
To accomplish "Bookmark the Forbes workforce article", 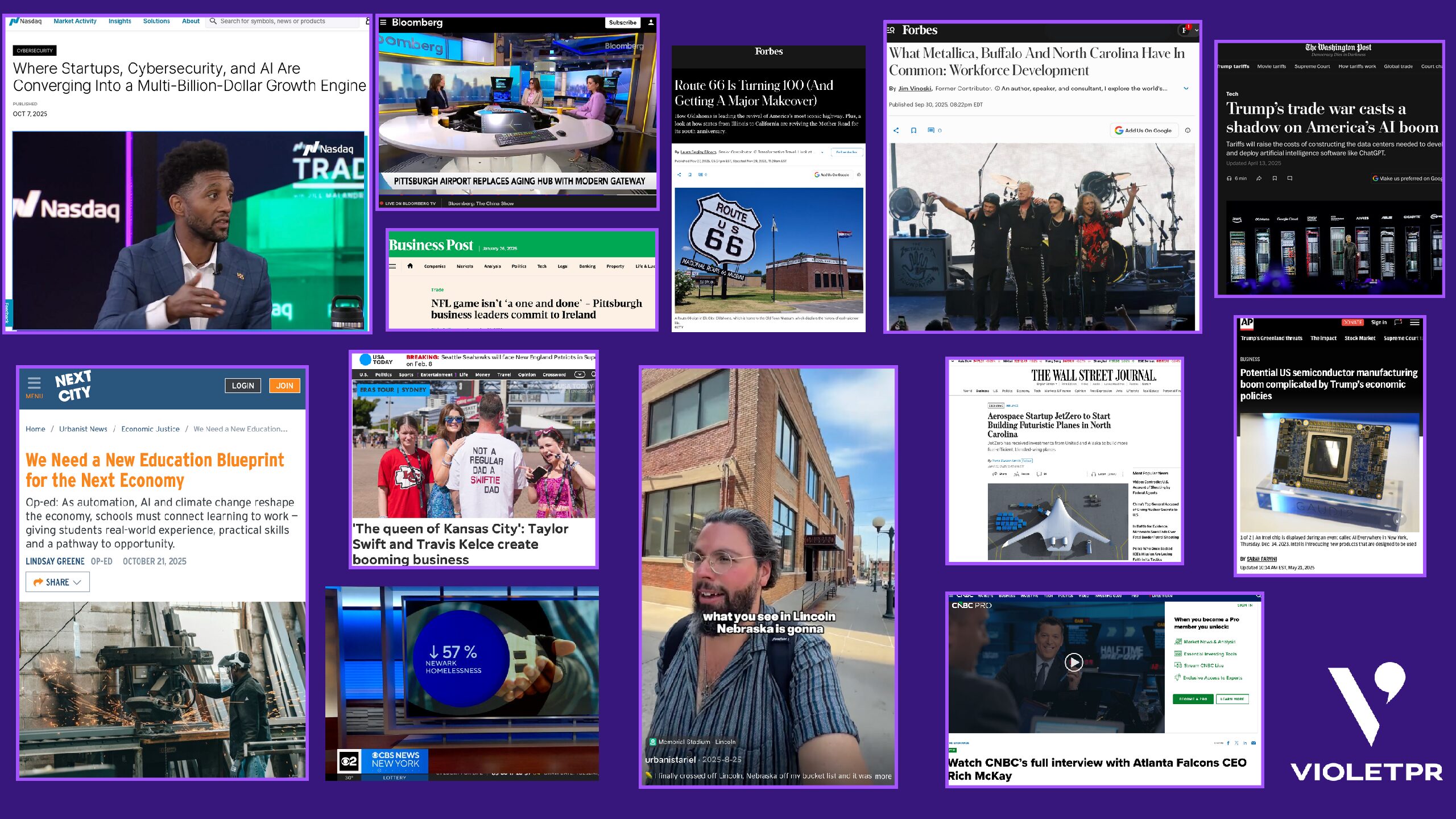I will pos(914,130).
